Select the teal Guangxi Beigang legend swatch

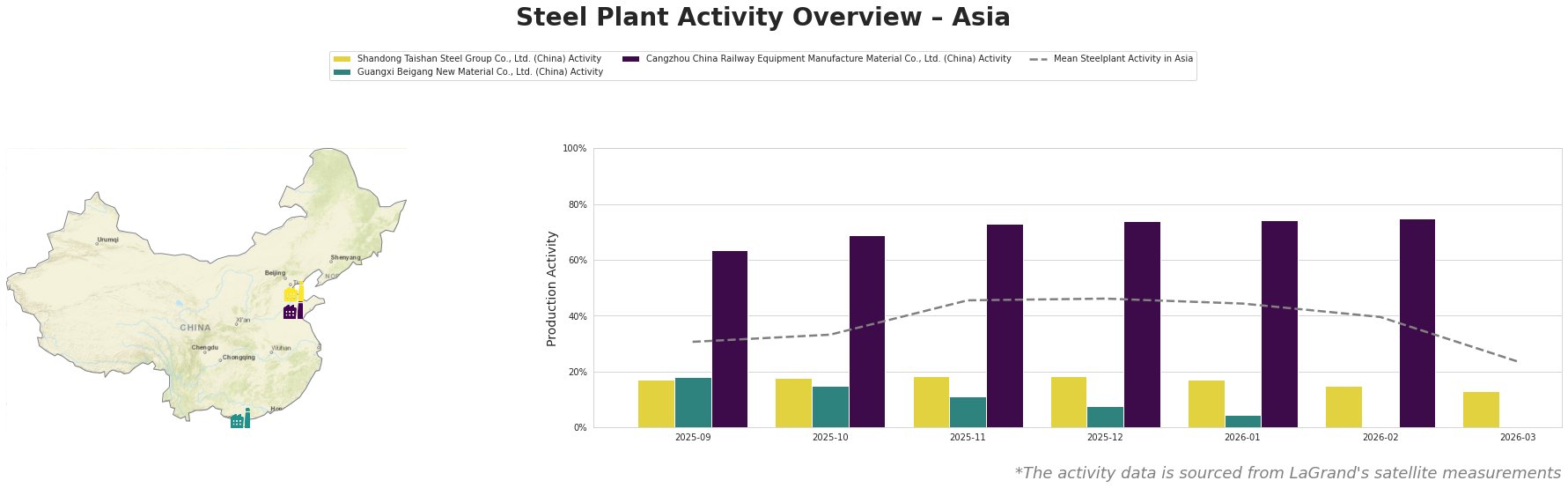pos(342,72)
